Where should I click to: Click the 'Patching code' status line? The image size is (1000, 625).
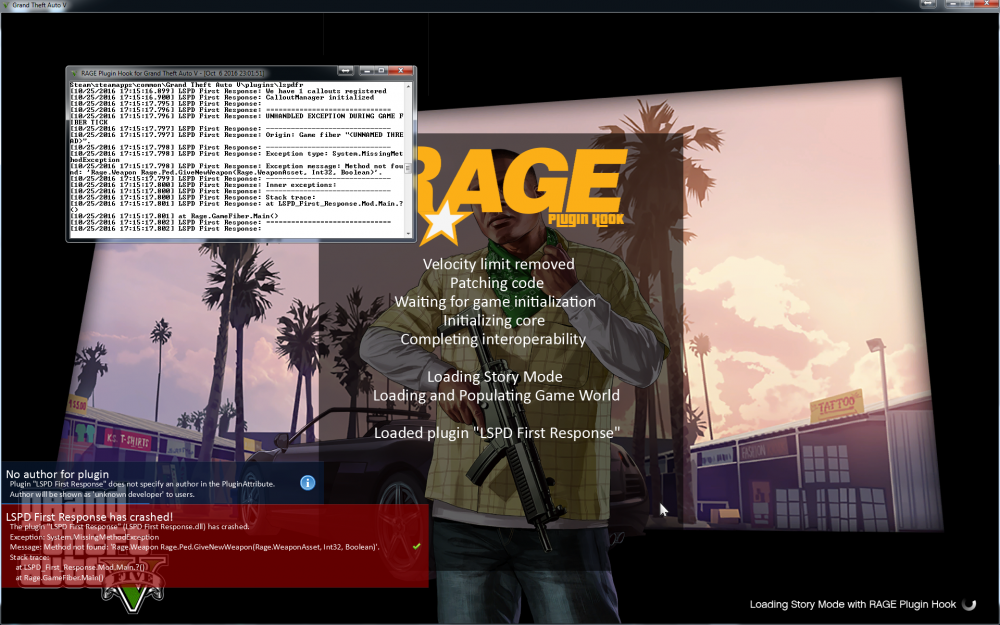pyautogui.click(x=497, y=283)
